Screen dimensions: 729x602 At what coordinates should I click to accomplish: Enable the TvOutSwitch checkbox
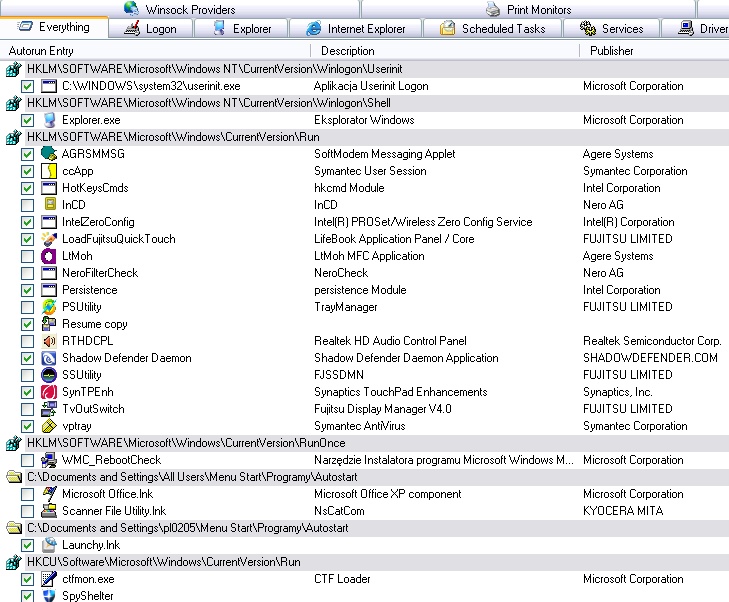27,409
